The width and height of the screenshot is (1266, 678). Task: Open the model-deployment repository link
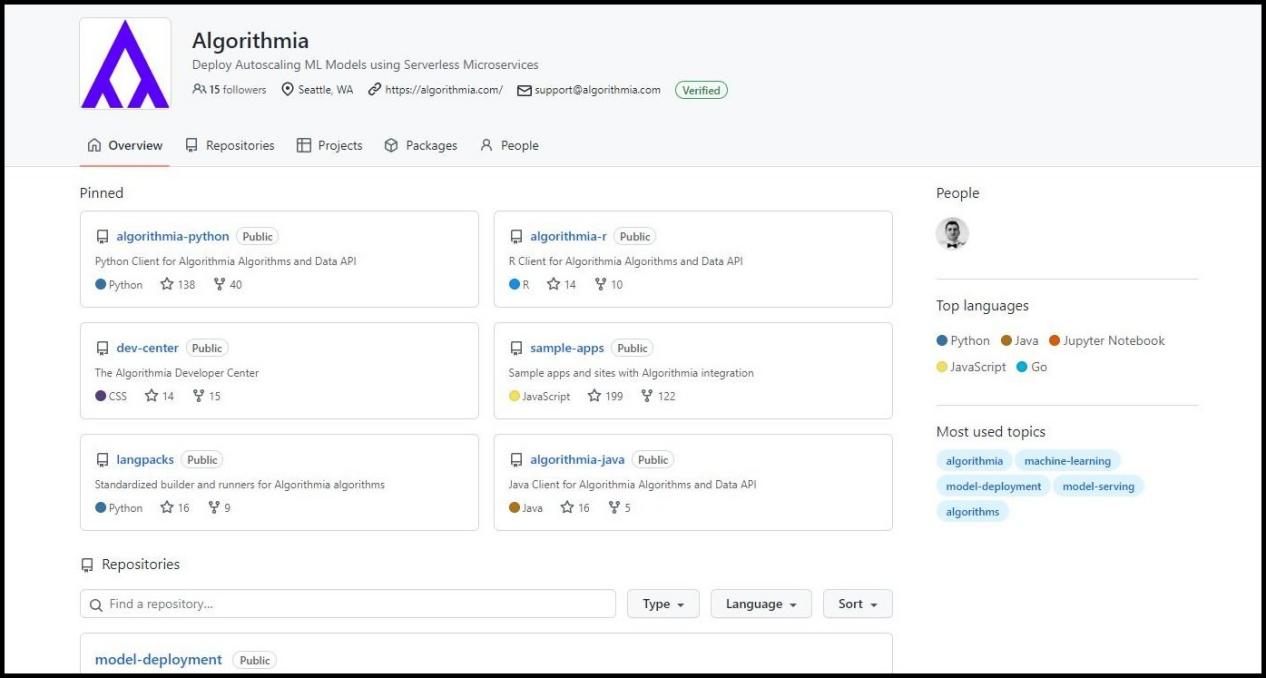158,660
